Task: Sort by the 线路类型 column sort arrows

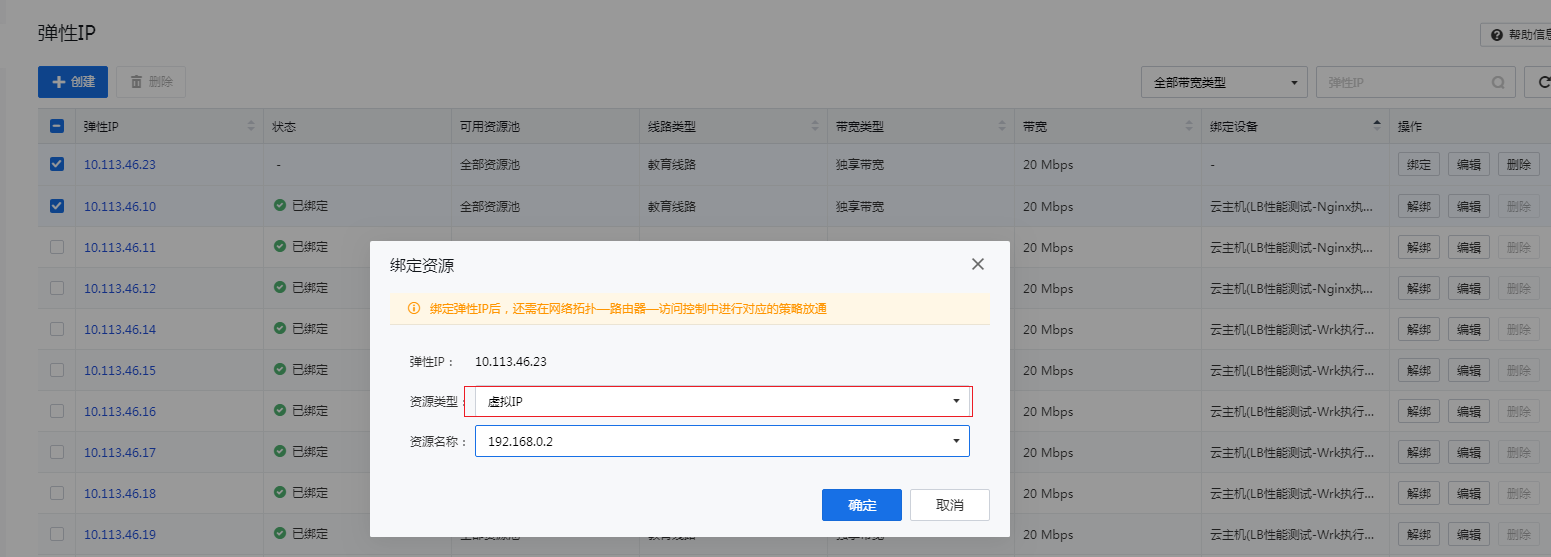Action: [x=815, y=126]
